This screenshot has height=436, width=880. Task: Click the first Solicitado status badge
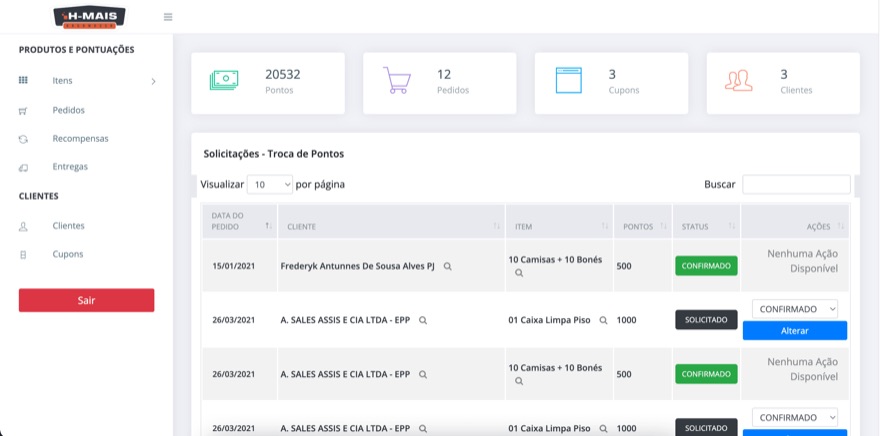[706, 320]
